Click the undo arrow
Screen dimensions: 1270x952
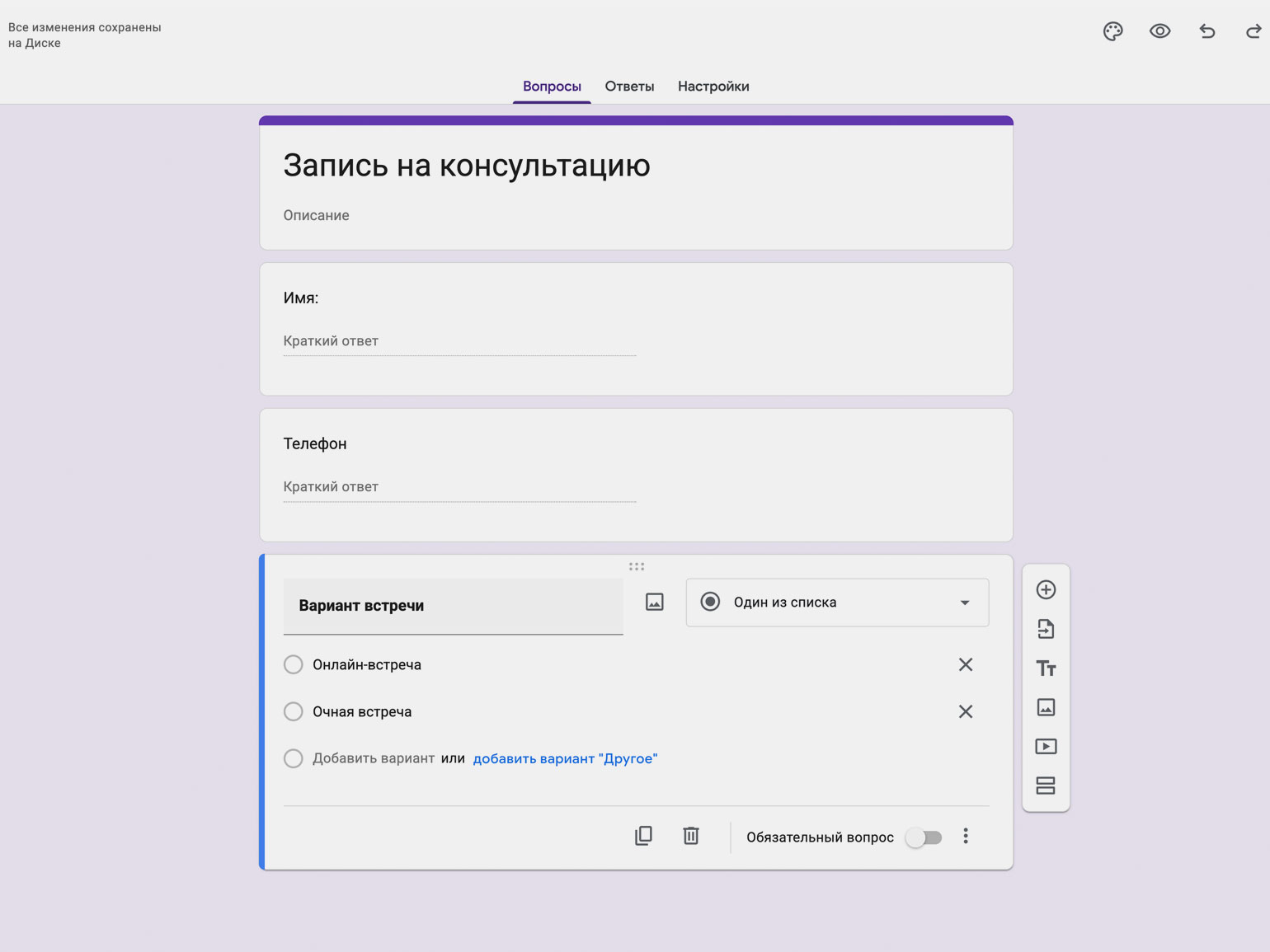[1207, 32]
